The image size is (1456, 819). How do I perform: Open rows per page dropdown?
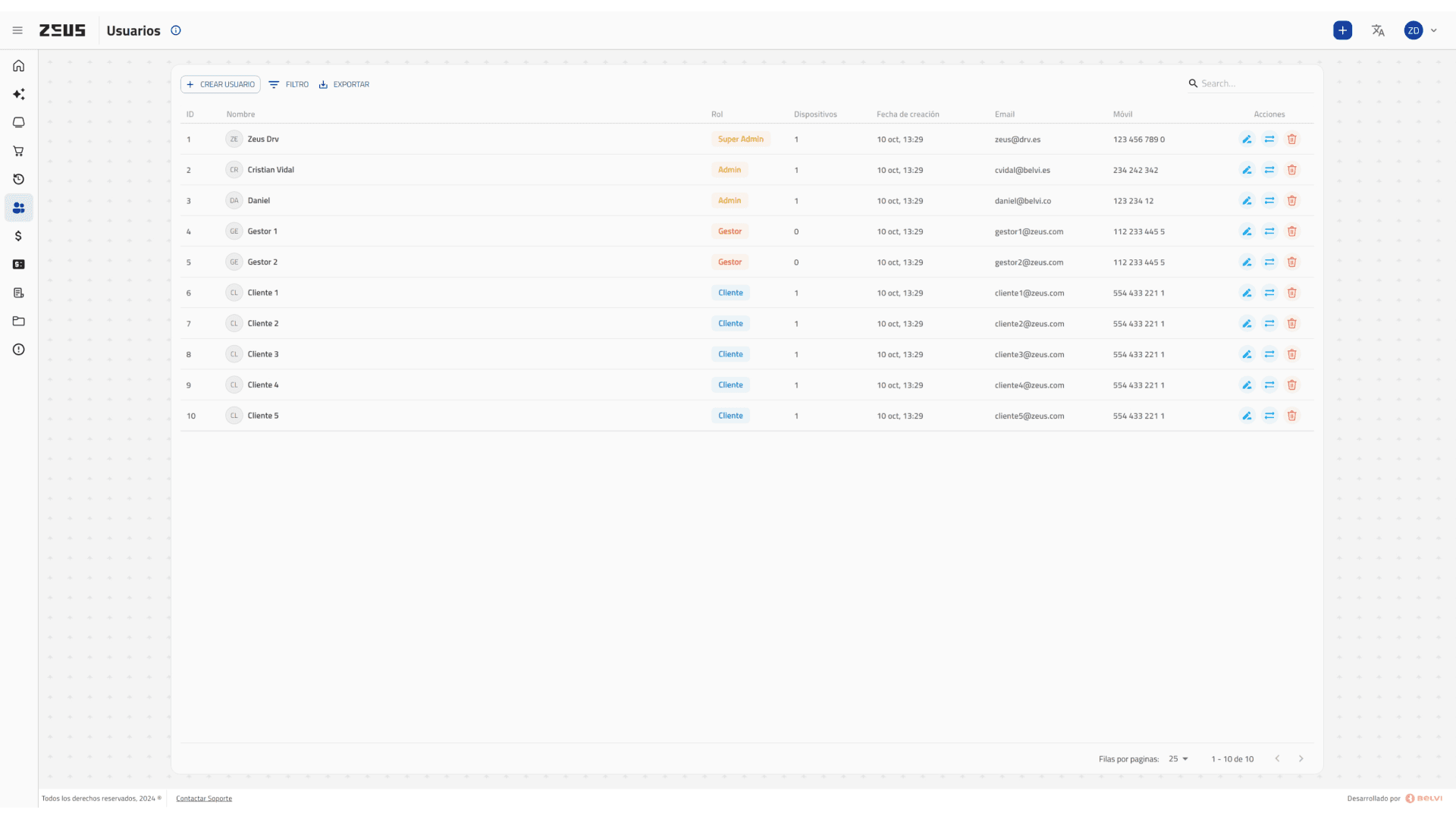tap(1178, 759)
